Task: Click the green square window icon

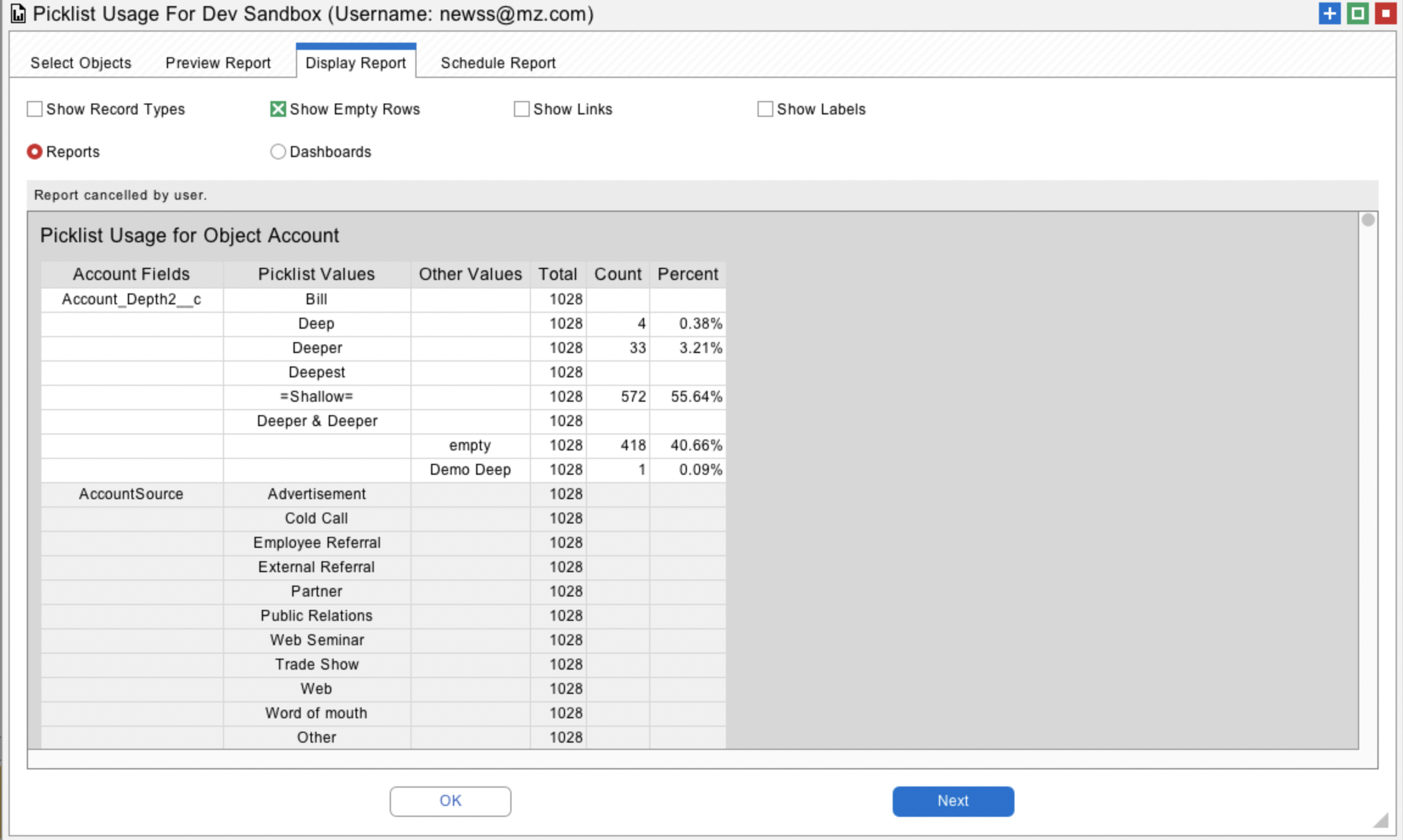Action: click(x=1357, y=13)
